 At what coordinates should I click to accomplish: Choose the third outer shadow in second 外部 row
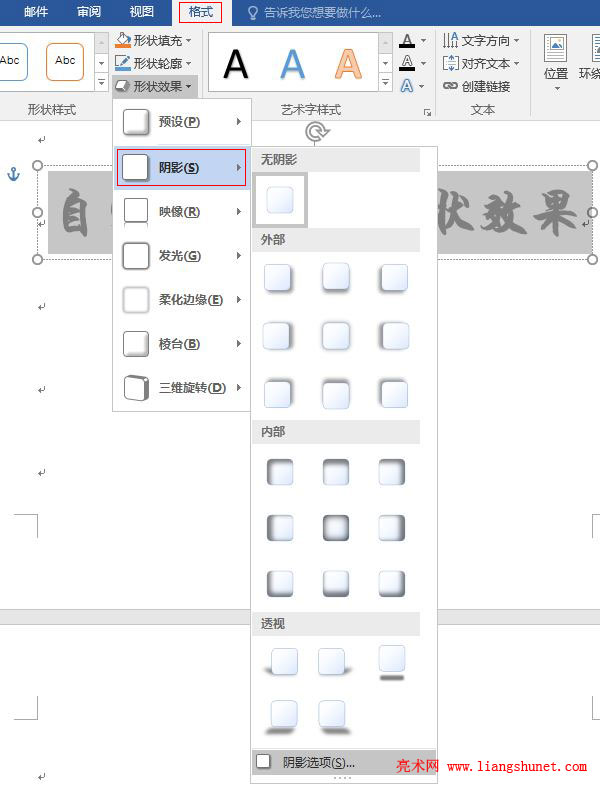[x=395, y=335]
